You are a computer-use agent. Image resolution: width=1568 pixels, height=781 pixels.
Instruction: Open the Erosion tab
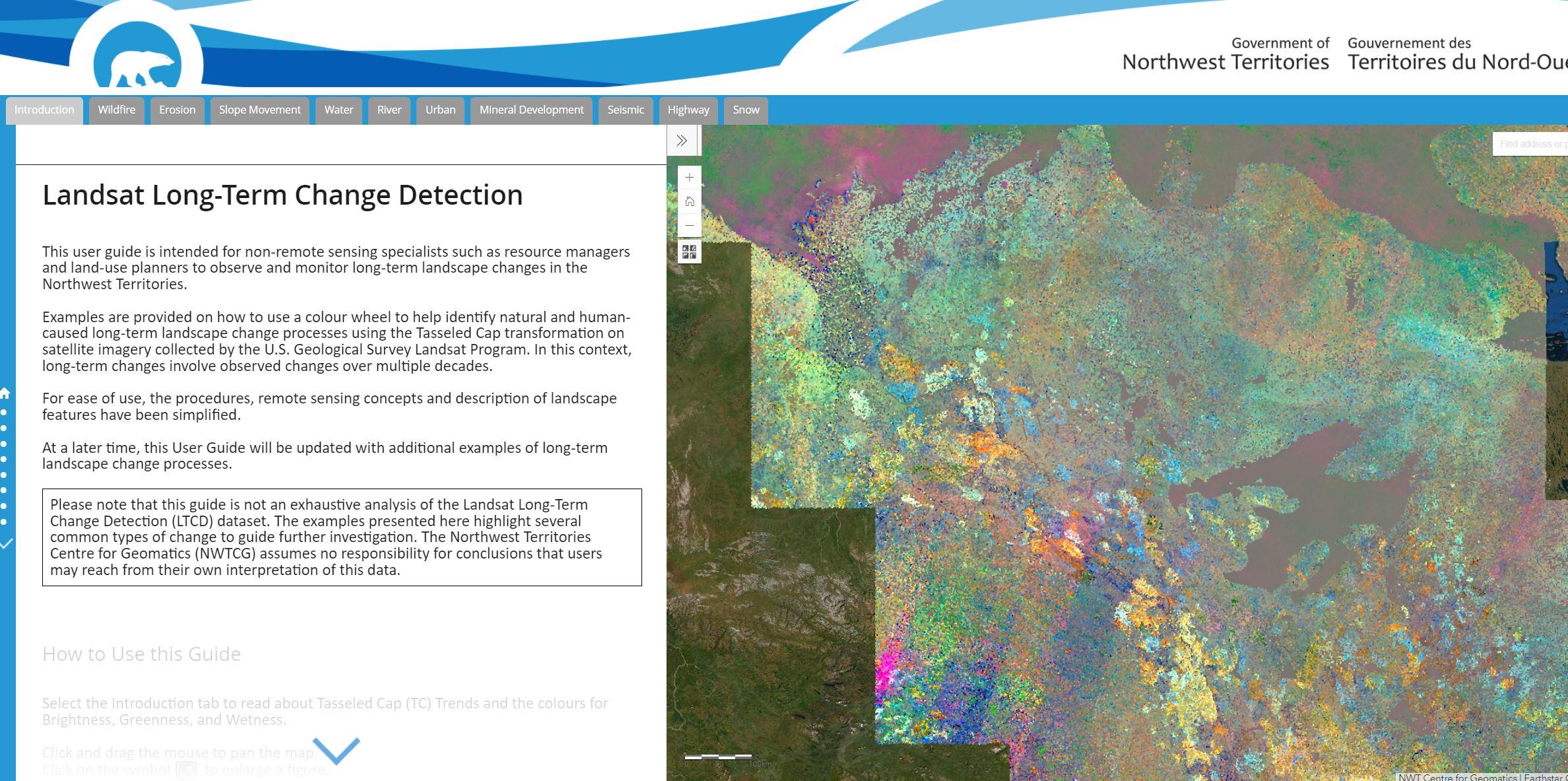177,110
